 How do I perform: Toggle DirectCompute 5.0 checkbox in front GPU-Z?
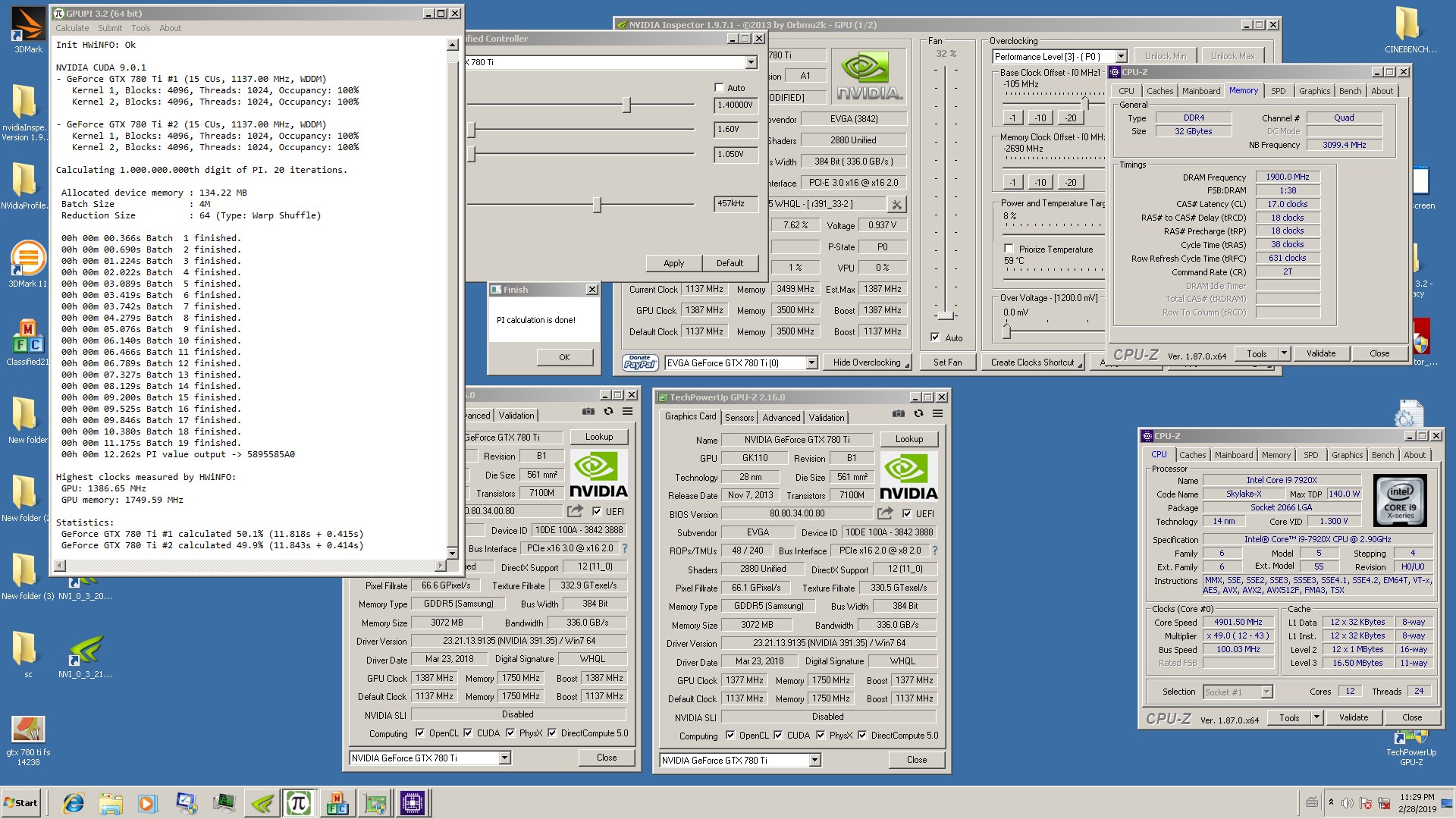point(861,735)
